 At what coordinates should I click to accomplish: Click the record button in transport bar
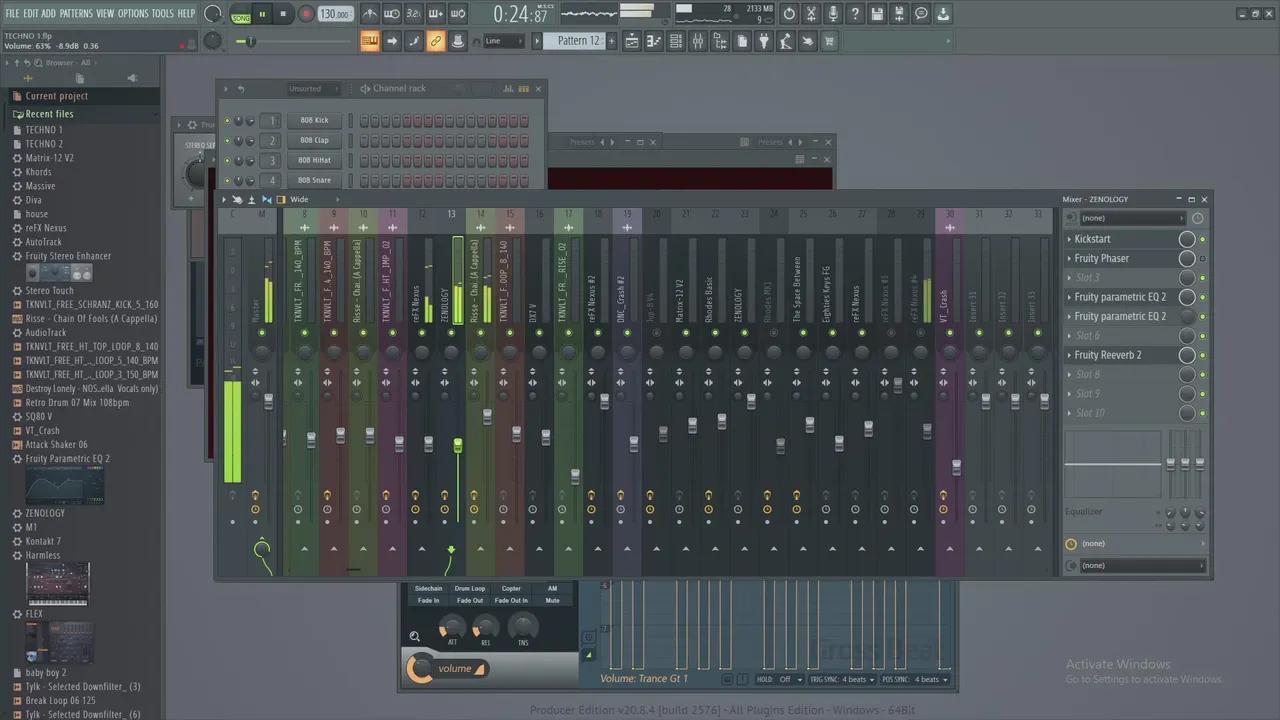[307, 14]
